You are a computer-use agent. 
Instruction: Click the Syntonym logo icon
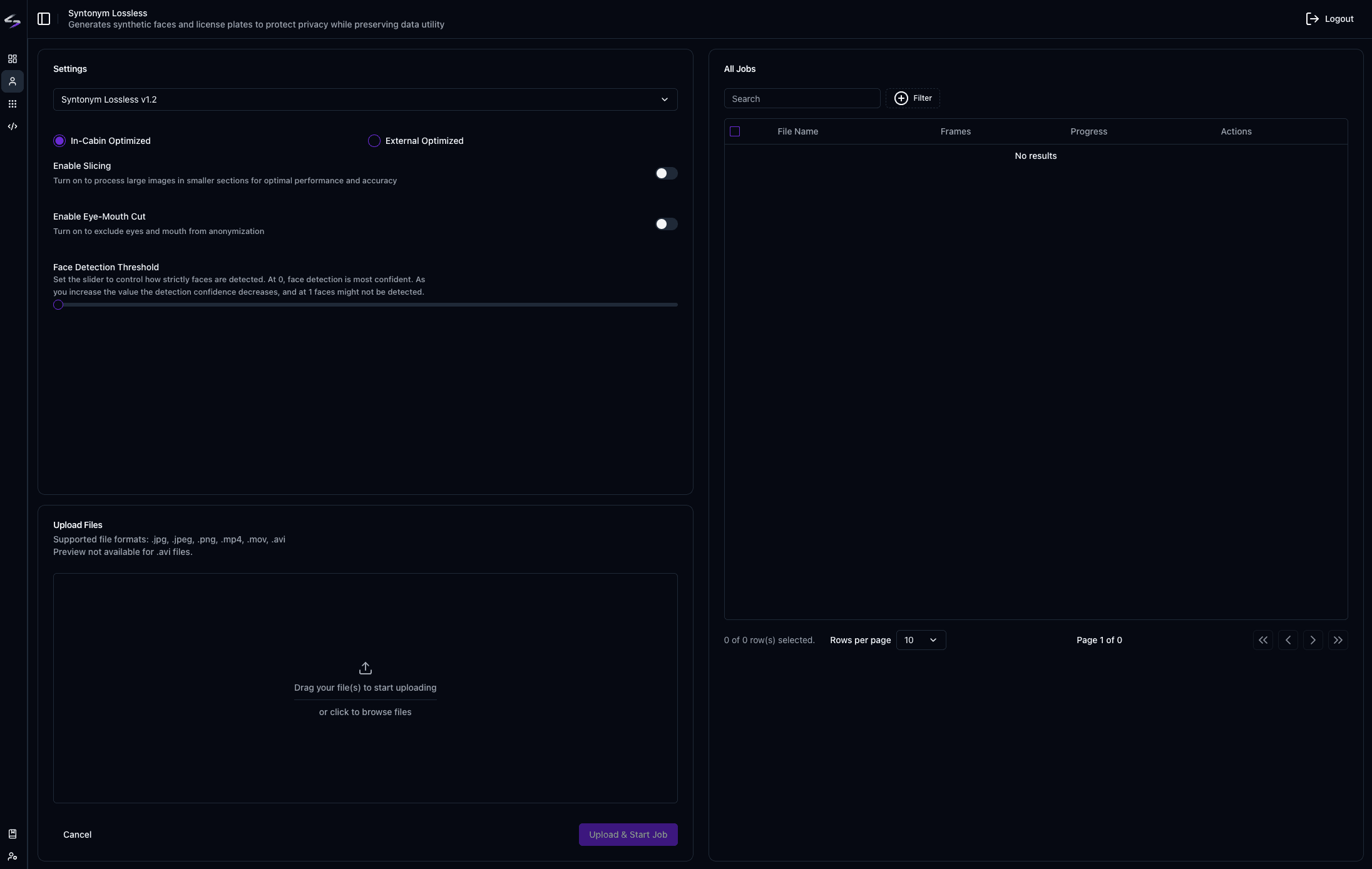pos(13,21)
